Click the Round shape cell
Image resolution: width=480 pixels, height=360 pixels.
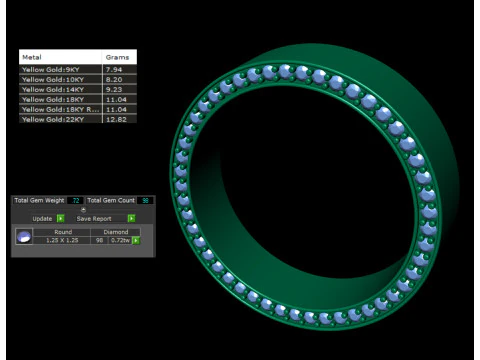62,232
